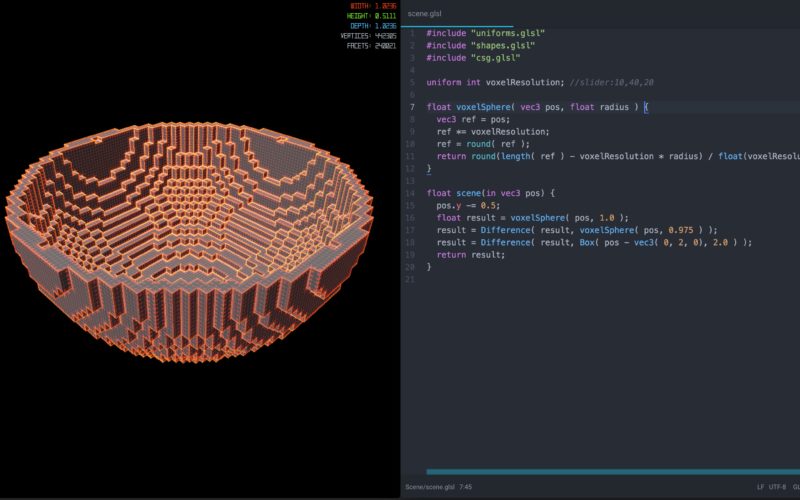Click the VERTICES count in the viewport stats
800x500 pixels.
368,36
